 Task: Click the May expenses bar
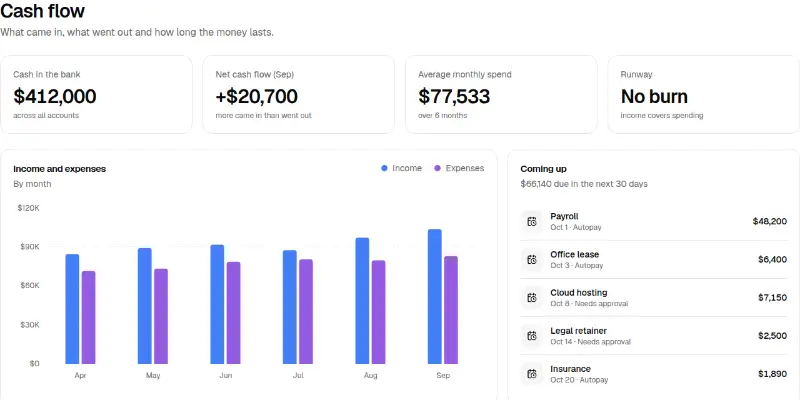[x=161, y=316]
